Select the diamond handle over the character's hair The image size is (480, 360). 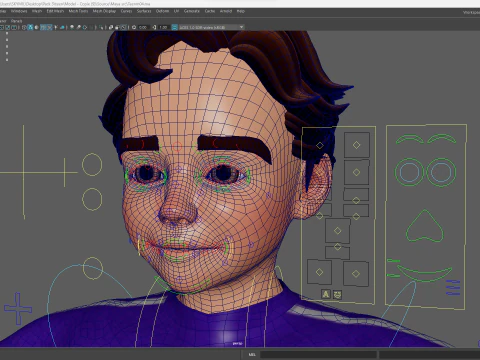tap(320, 146)
